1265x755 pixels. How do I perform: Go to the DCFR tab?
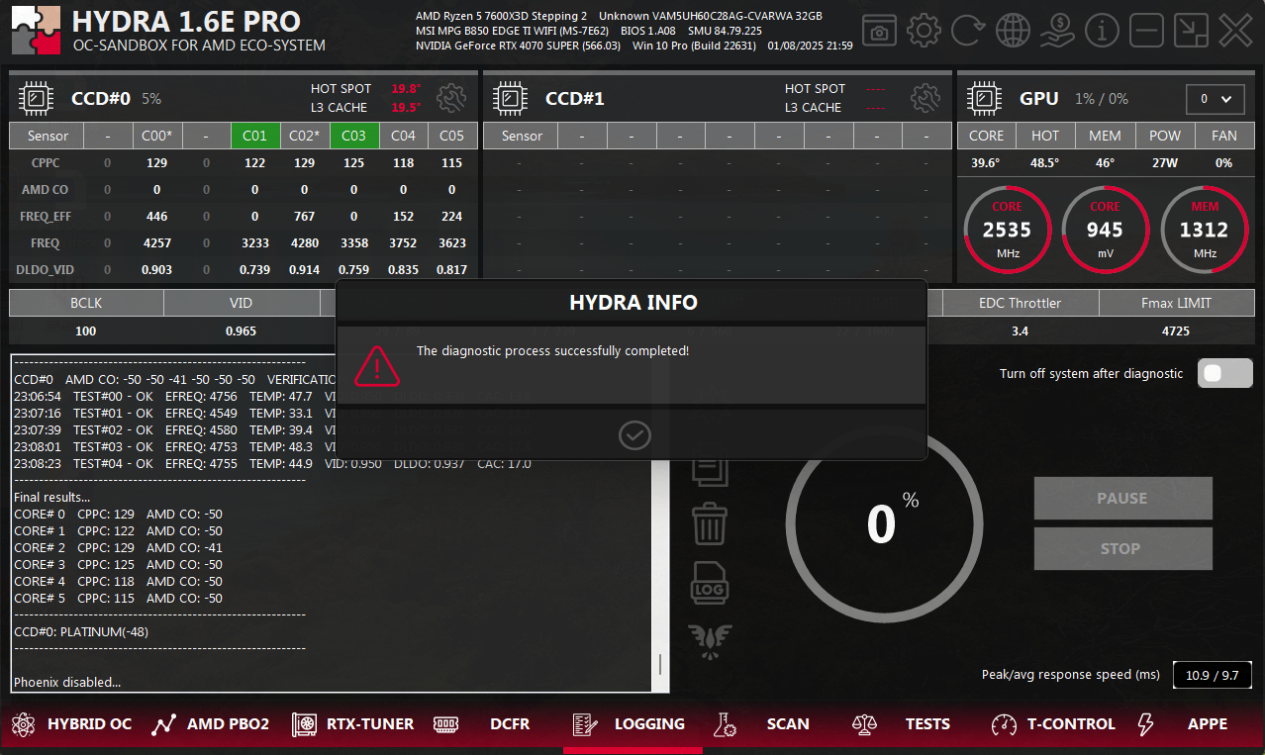(x=482, y=724)
